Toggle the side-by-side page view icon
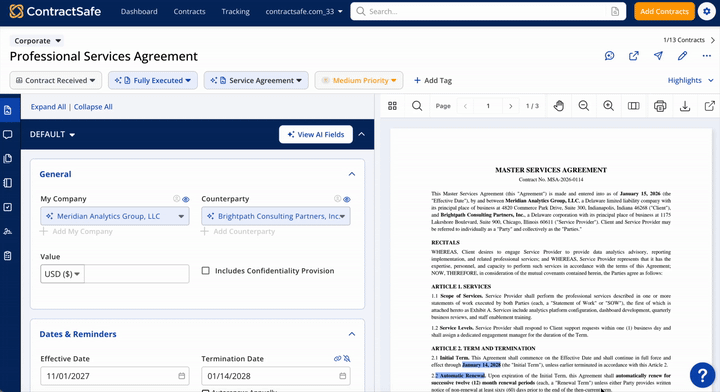This screenshot has height=392, width=720. pos(634,106)
